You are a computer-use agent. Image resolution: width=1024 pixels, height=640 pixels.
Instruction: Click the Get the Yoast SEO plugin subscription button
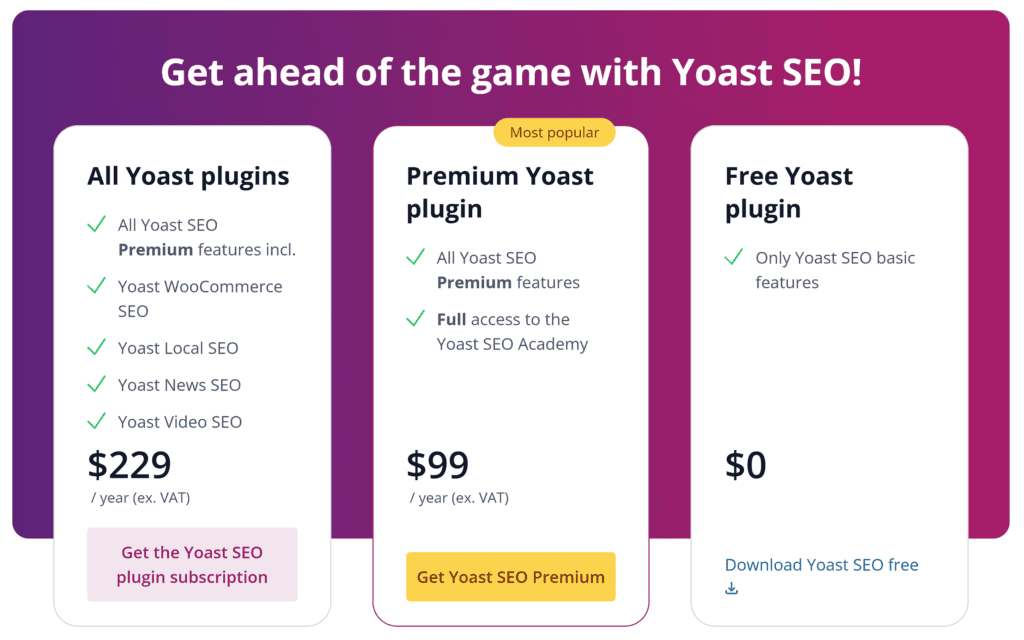pyautogui.click(x=191, y=564)
